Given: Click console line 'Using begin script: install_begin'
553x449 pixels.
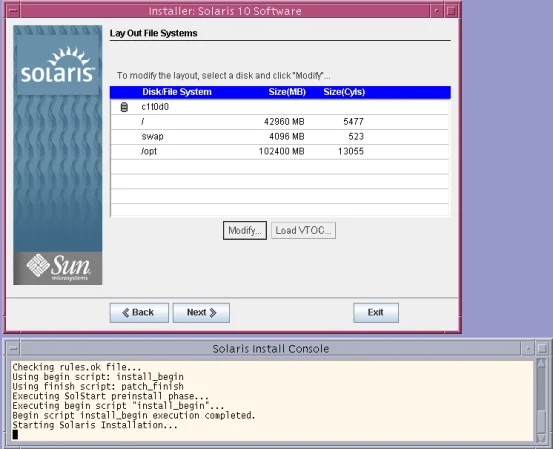Looking at the screenshot, I should [98, 377].
